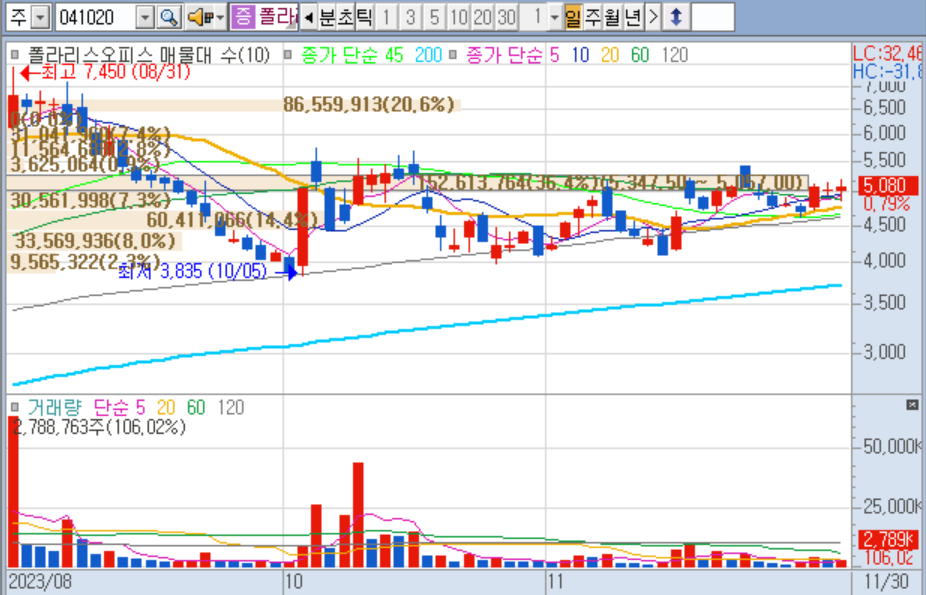The image size is (926, 595).
Task: Click the gray 120 label in price legend
Action: coord(675,55)
